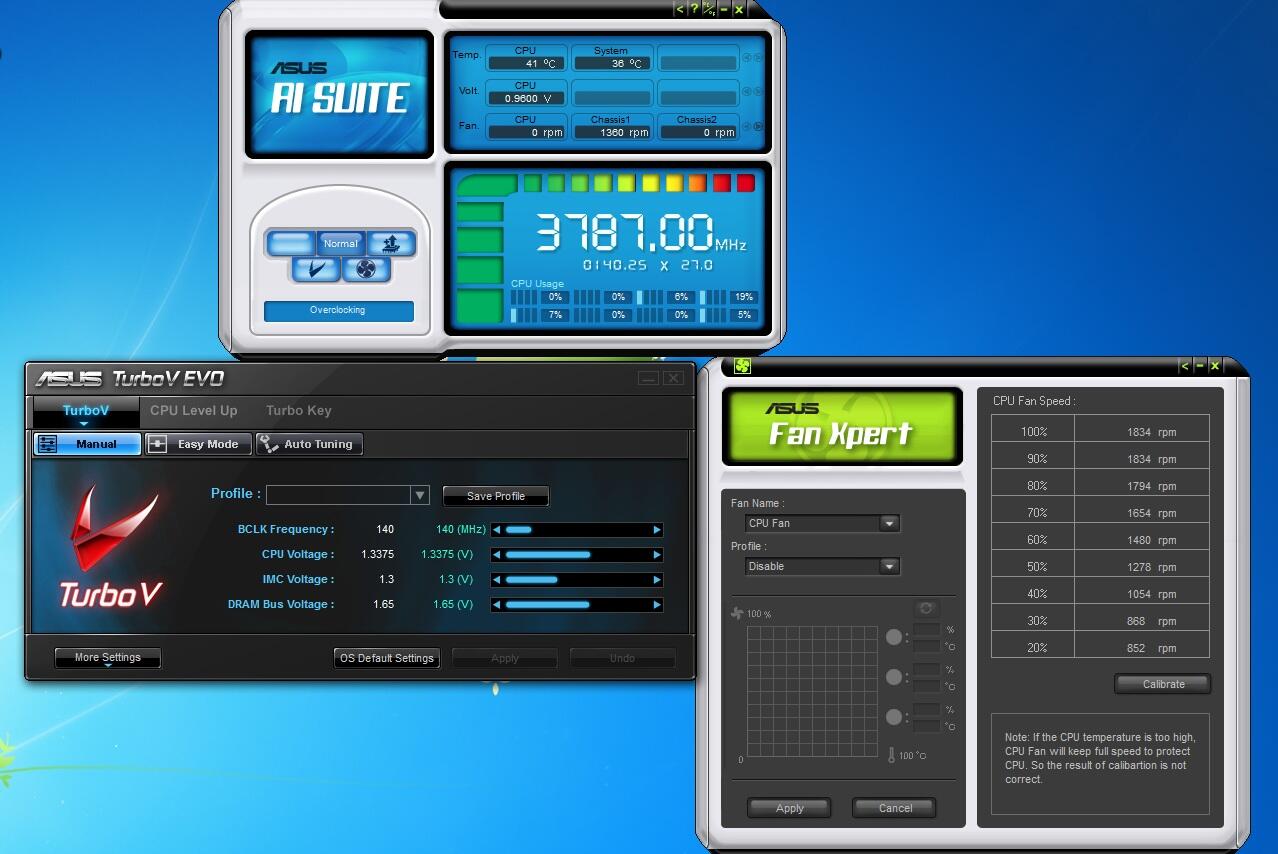Image resolution: width=1278 pixels, height=854 pixels.
Task: Decrease IMC Voltage with left arrow
Action: click(496, 579)
